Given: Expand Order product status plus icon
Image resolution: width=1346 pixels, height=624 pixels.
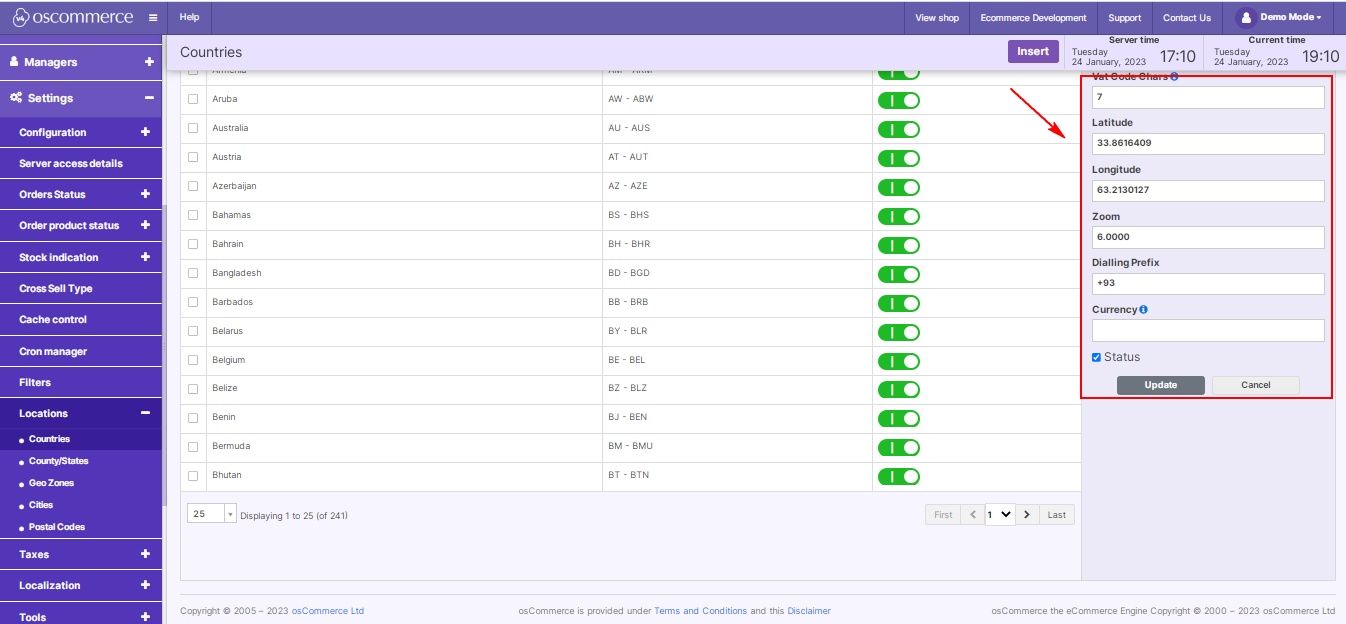Looking at the screenshot, I should (x=145, y=225).
